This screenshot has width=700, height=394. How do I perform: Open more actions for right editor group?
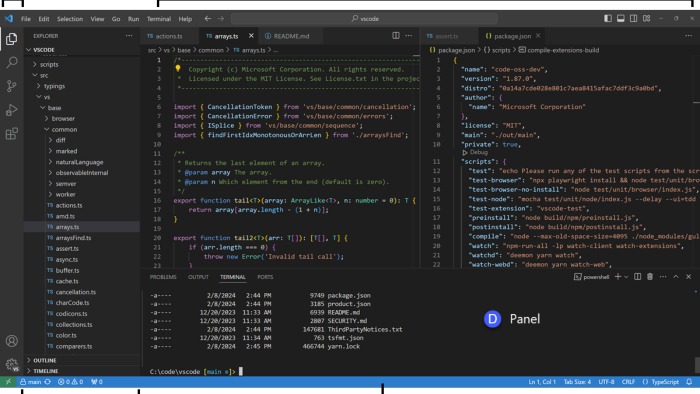point(688,36)
